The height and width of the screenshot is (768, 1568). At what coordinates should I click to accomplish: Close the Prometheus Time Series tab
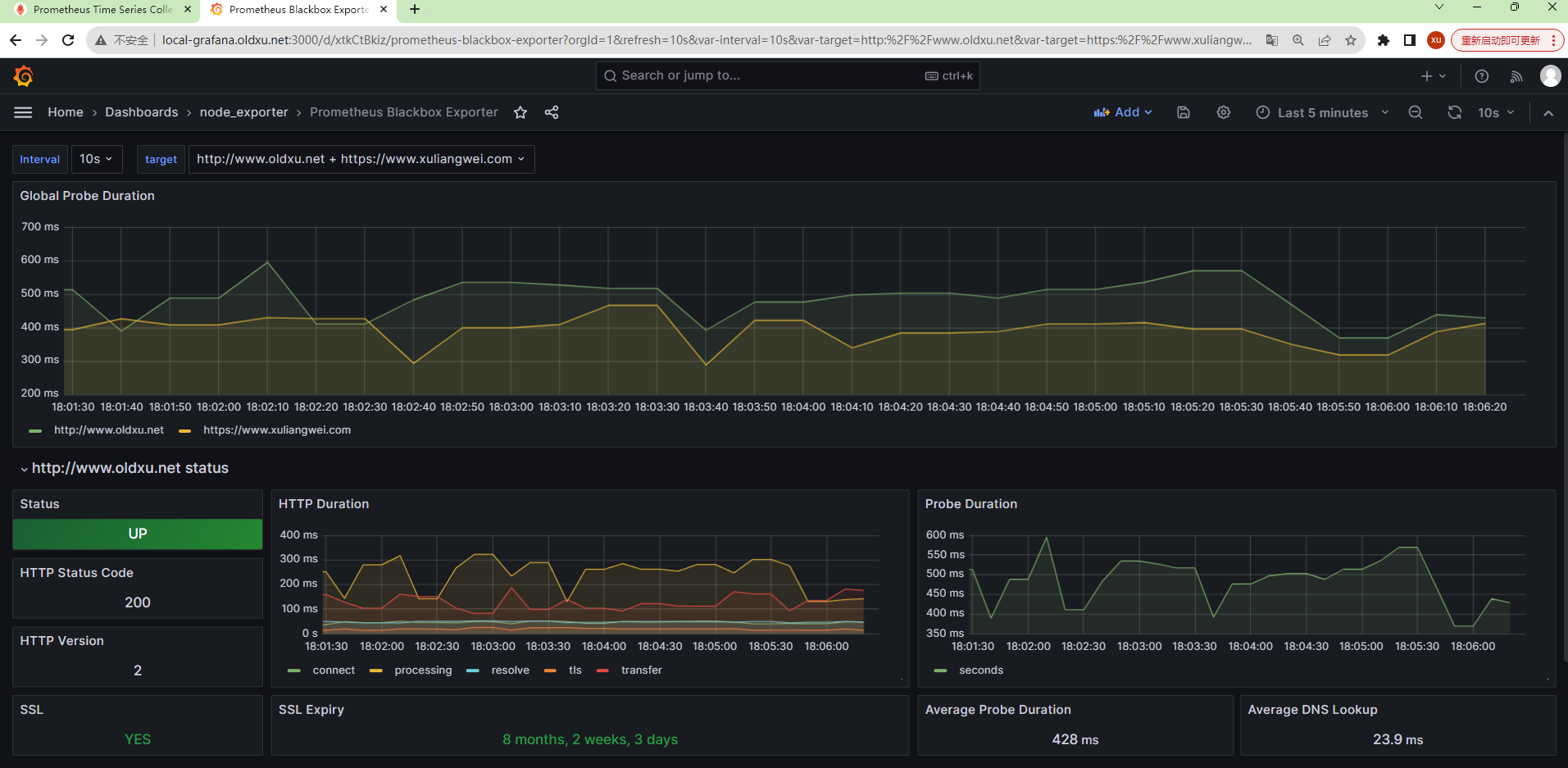(188, 10)
